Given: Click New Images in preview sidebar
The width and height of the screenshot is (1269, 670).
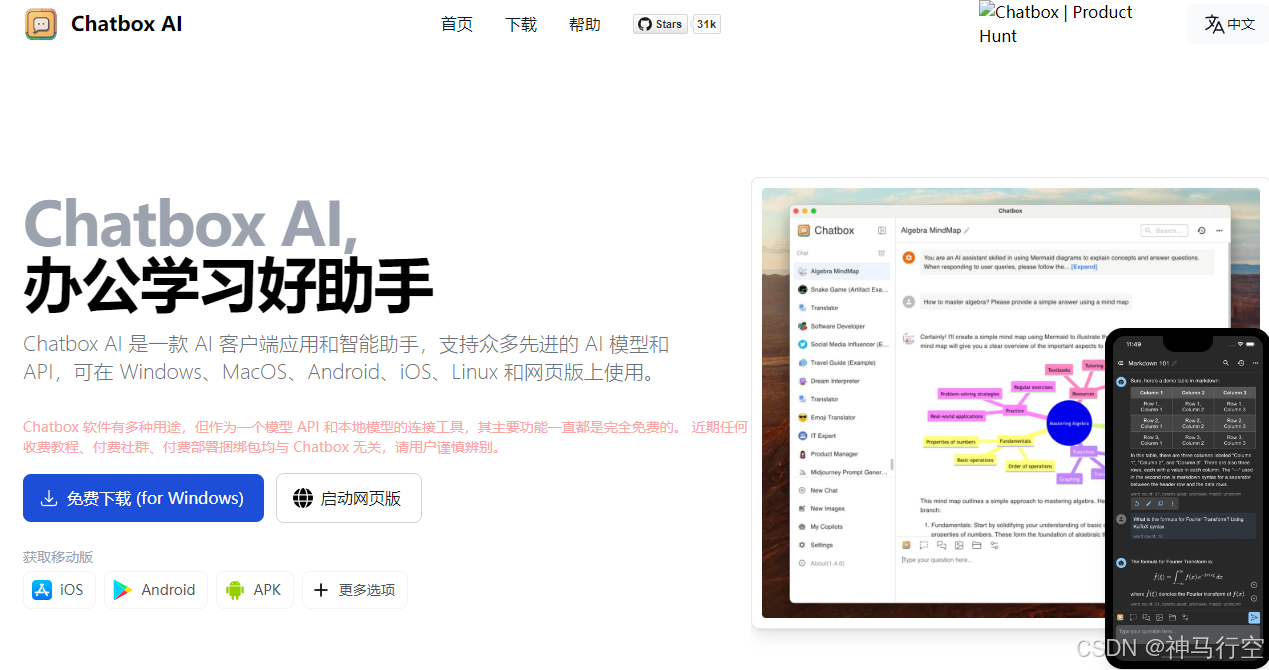Looking at the screenshot, I should pyautogui.click(x=842, y=509).
